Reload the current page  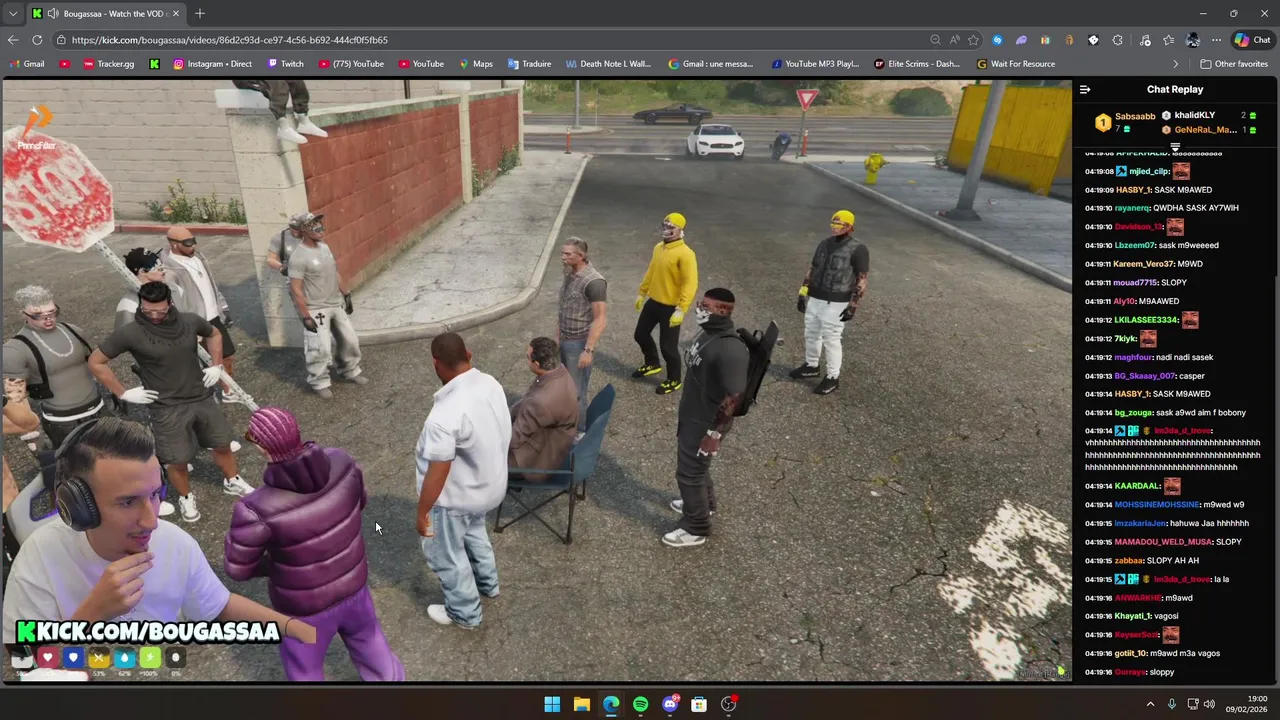pyautogui.click(x=37, y=40)
